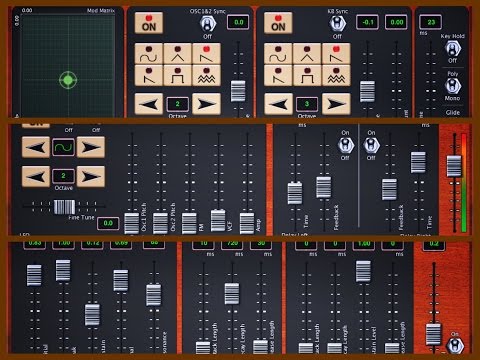This screenshot has height=360, width=480.
Task: Click the LFO Osc2 Pitch slider handle
Action: (160, 223)
